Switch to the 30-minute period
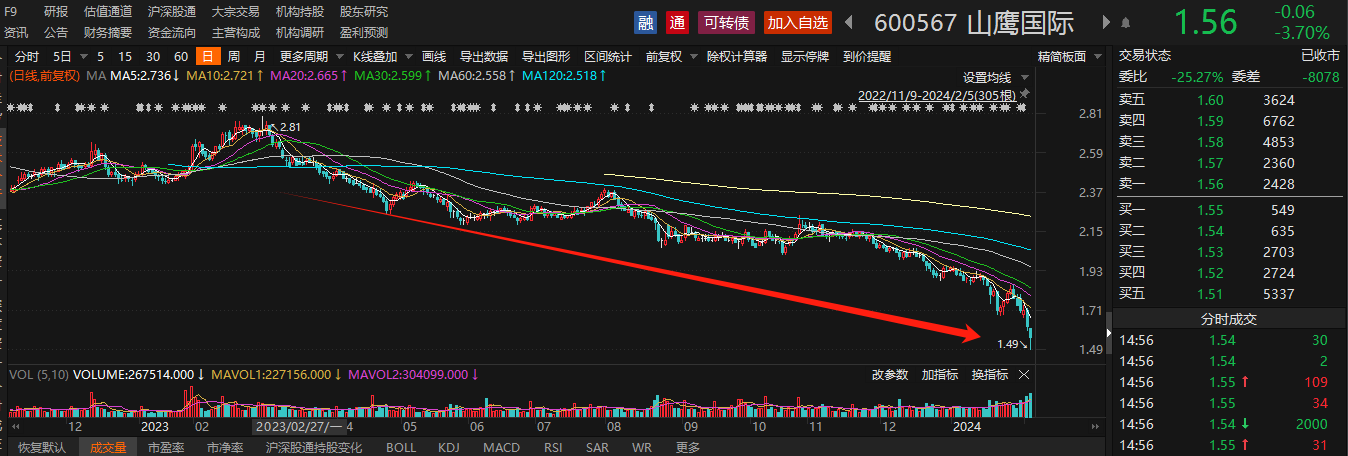 tap(153, 57)
